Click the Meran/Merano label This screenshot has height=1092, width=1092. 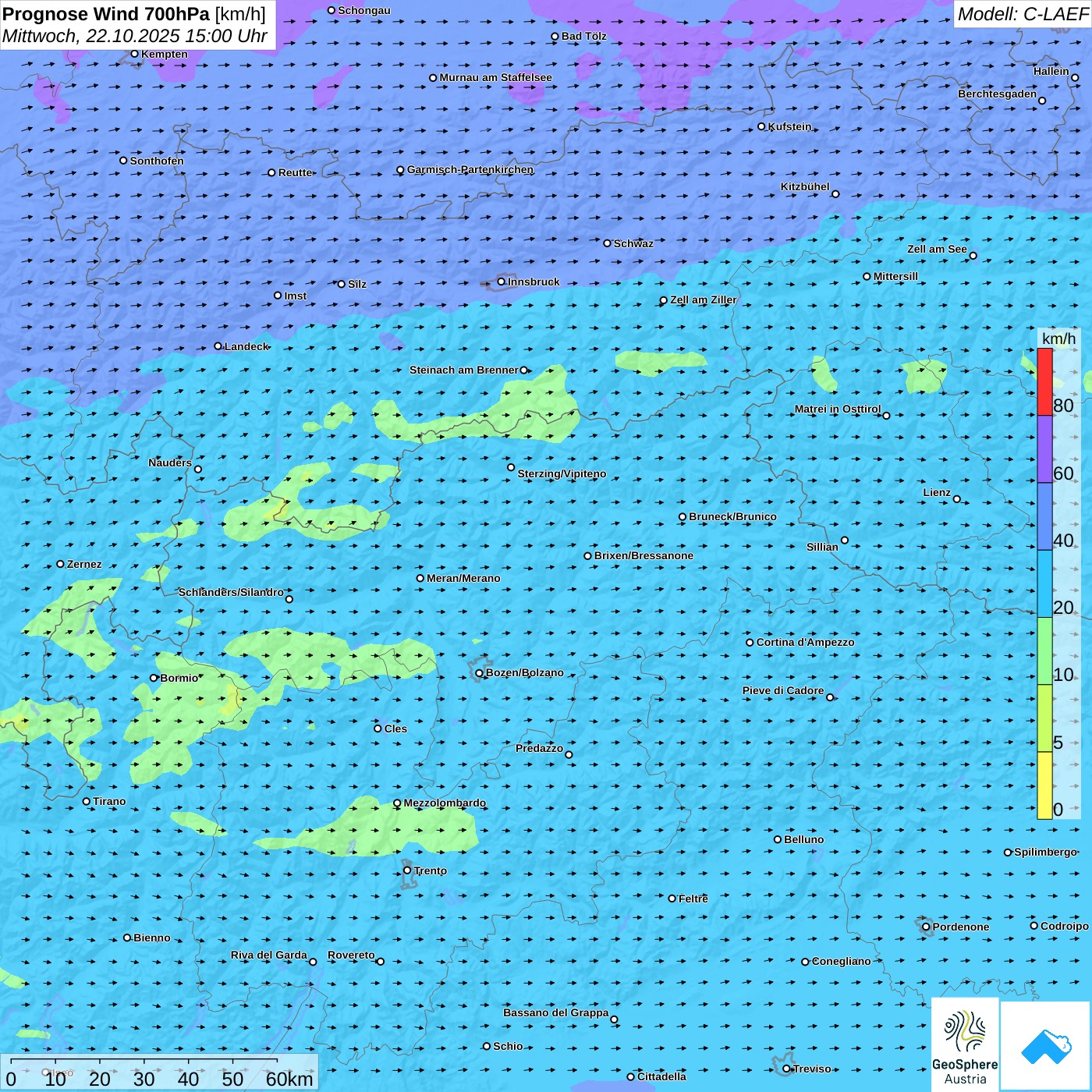[463, 578]
